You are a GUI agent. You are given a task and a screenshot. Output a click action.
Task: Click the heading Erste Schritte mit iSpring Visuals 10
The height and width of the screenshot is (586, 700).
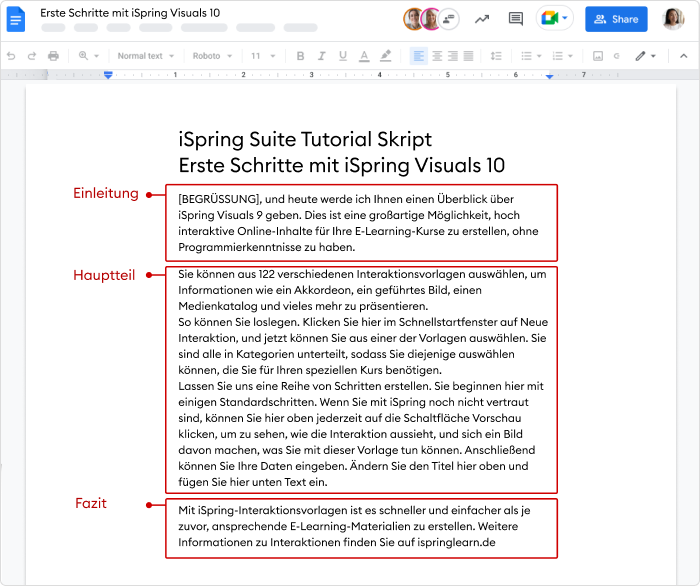[342, 166]
